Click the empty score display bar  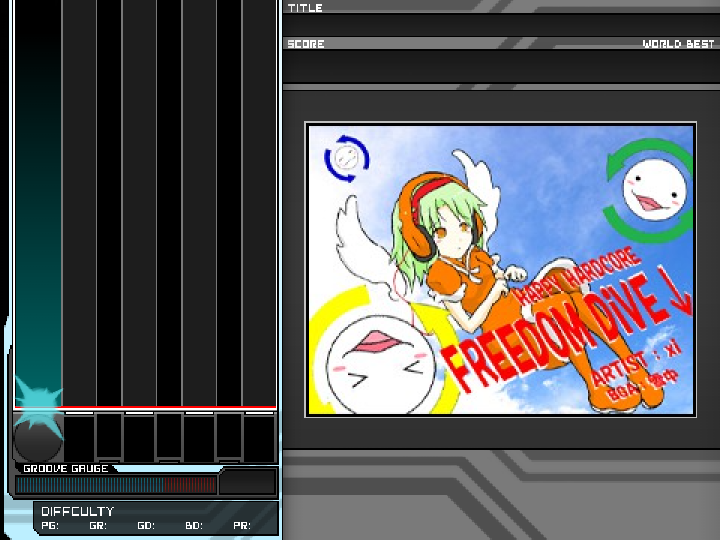501,66
